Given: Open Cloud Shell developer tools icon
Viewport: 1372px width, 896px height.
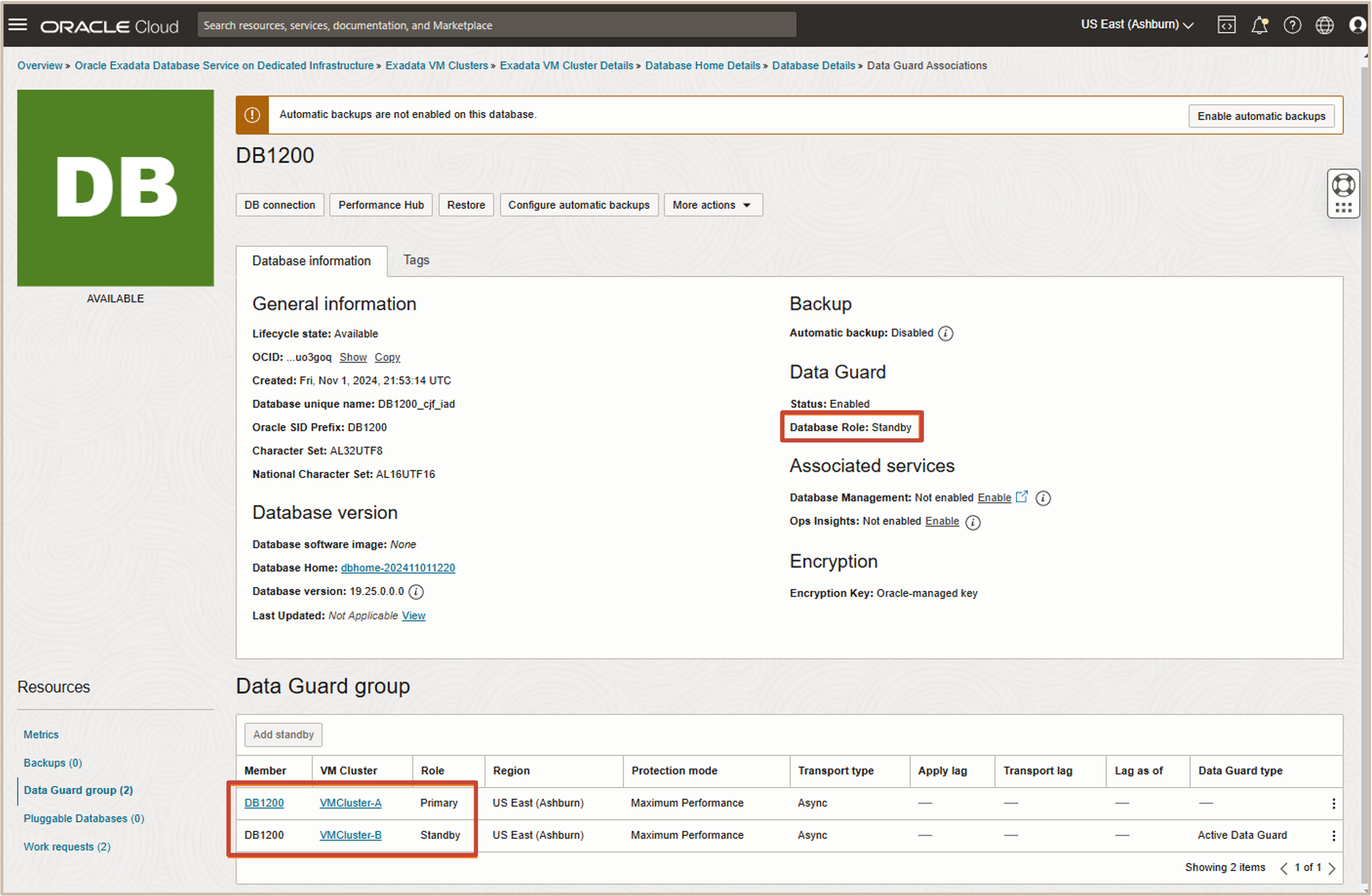Looking at the screenshot, I should [x=1226, y=25].
